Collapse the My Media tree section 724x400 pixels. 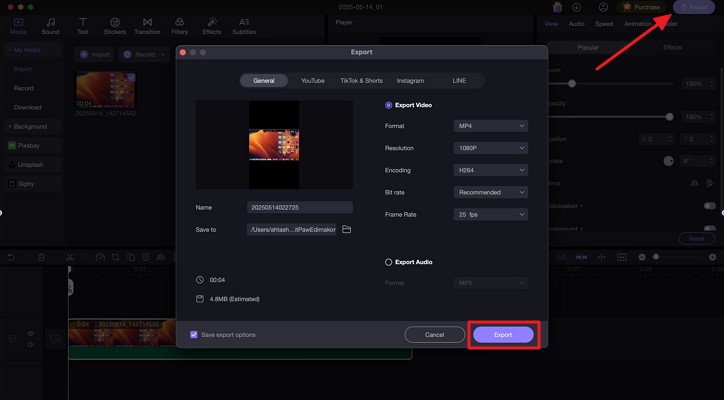(10, 50)
